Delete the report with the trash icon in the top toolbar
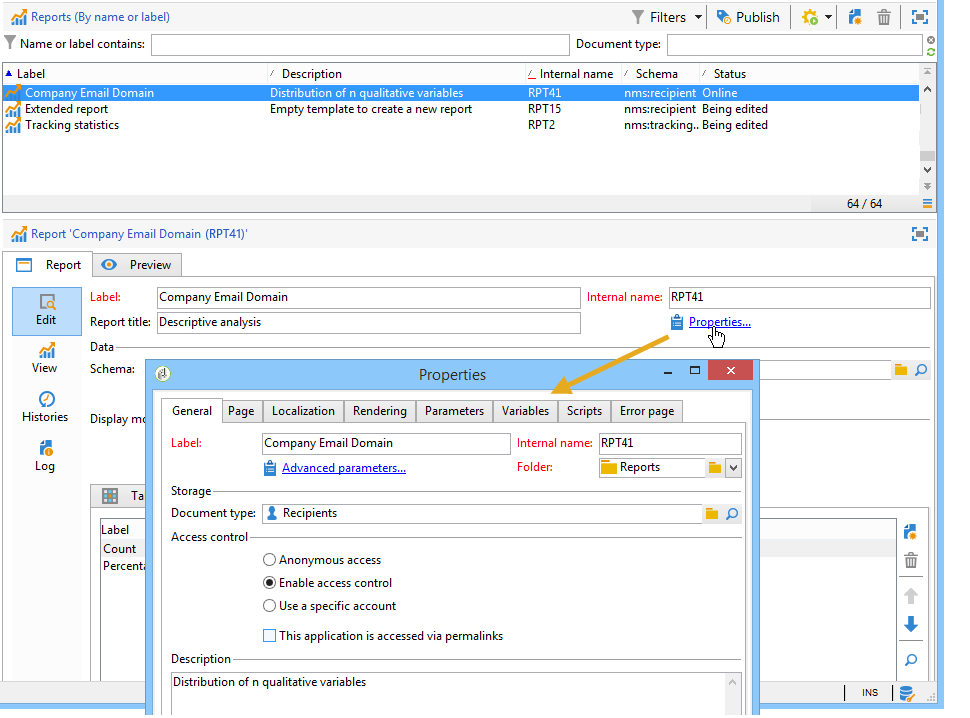Screen dimensions: 970x718 (x=883, y=17)
